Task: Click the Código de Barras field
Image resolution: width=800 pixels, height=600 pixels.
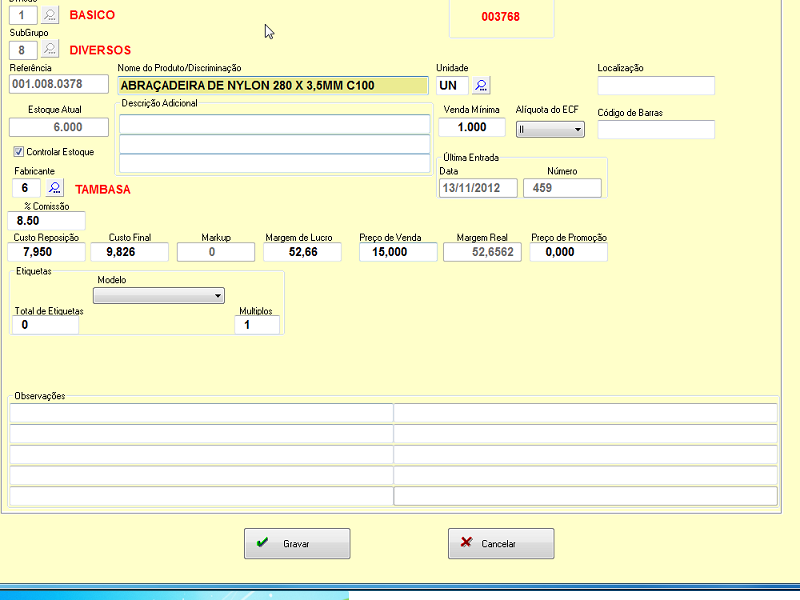Action: (656, 129)
